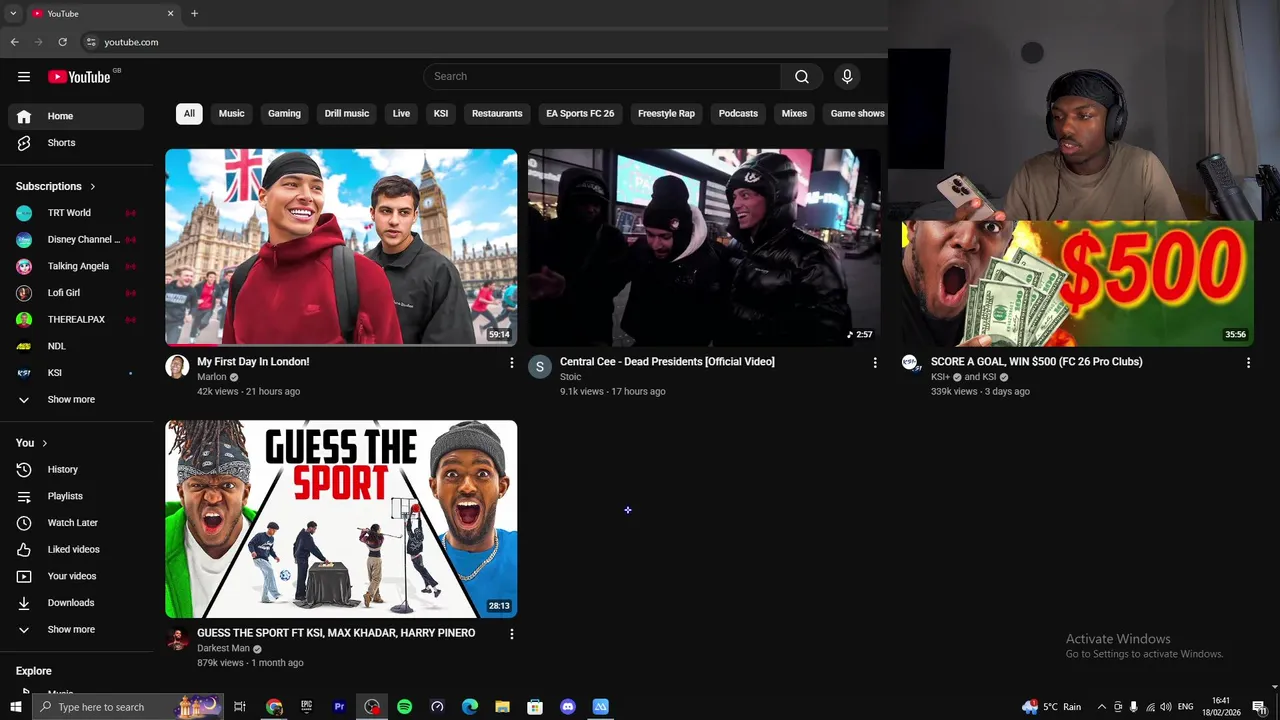Open Shorts in the sidebar
The height and width of the screenshot is (720, 1280).
point(76,143)
